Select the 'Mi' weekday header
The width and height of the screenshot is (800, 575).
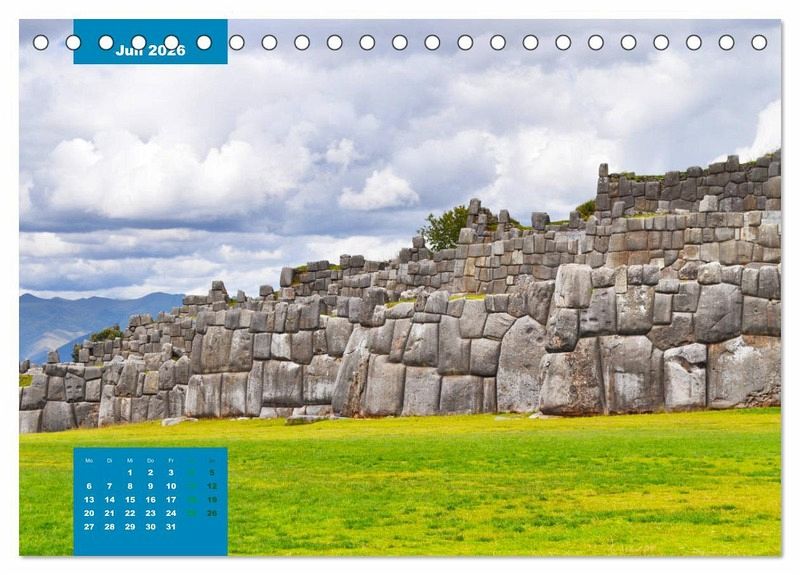(130, 461)
